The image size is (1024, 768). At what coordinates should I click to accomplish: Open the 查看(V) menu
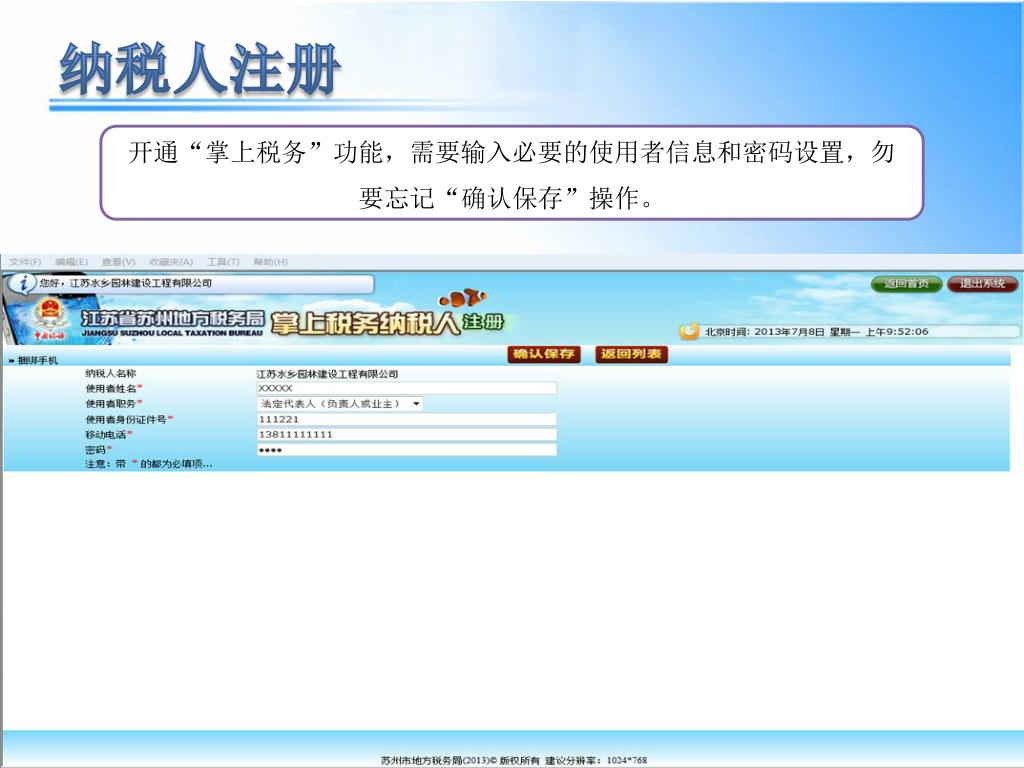click(118, 262)
